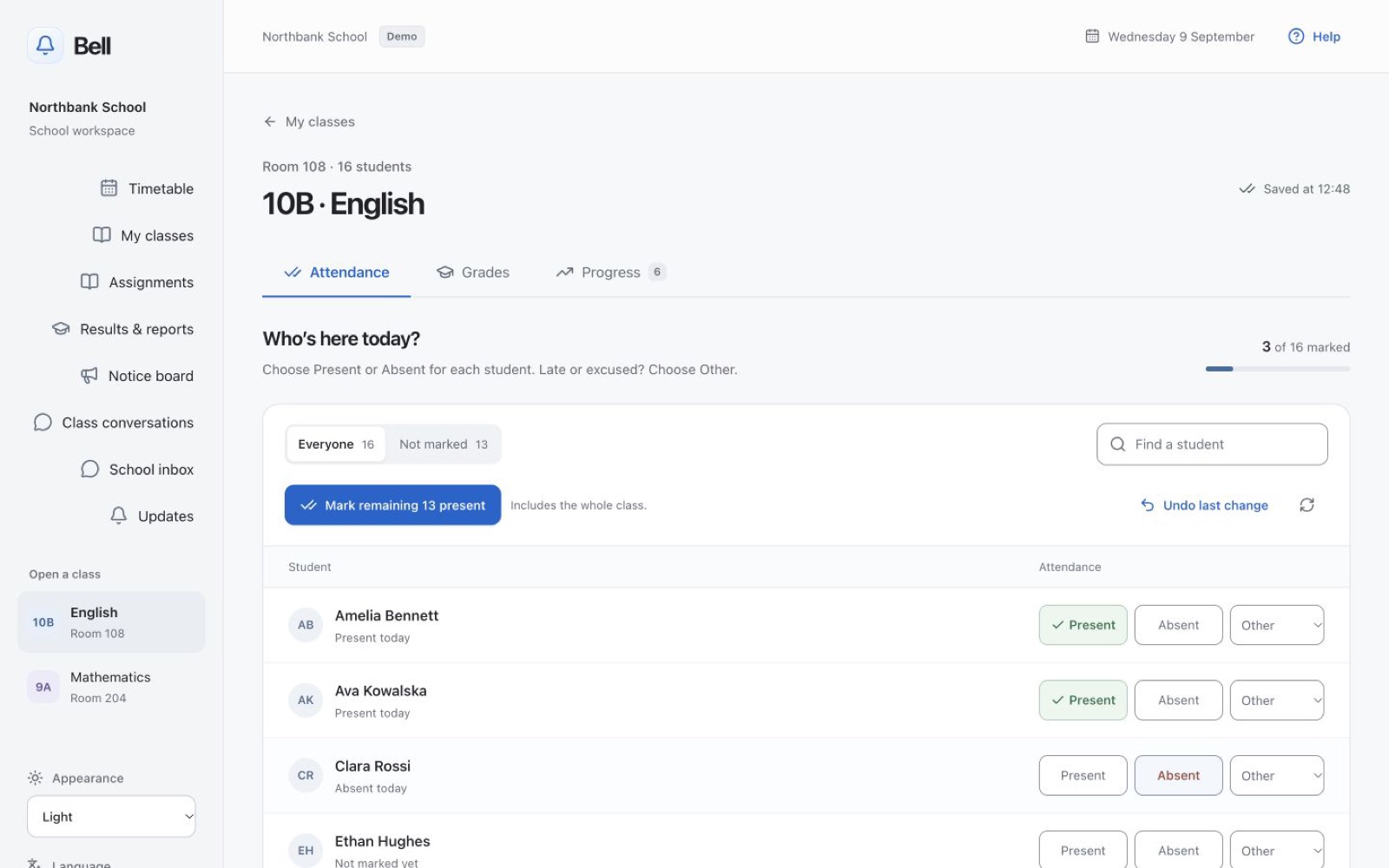Open the Other dropdown for Clara Rossi

point(1276,776)
